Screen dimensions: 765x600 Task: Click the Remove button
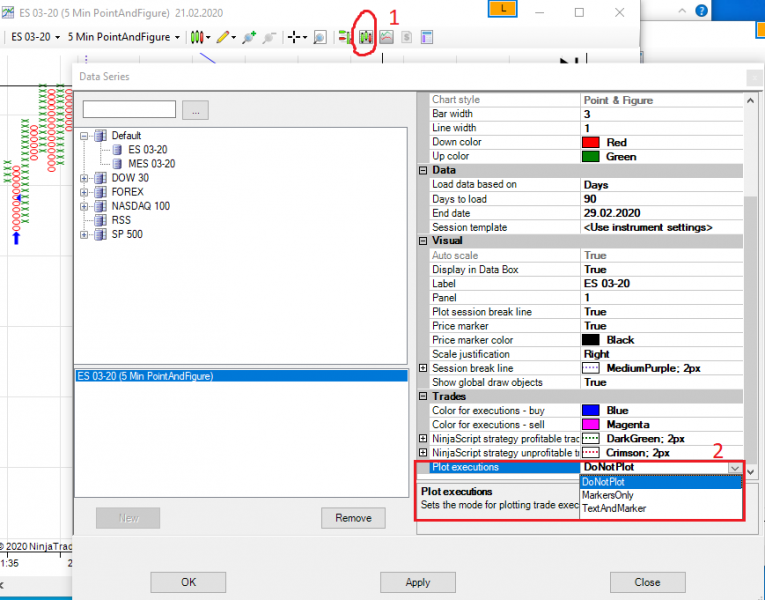coord(353,518)
